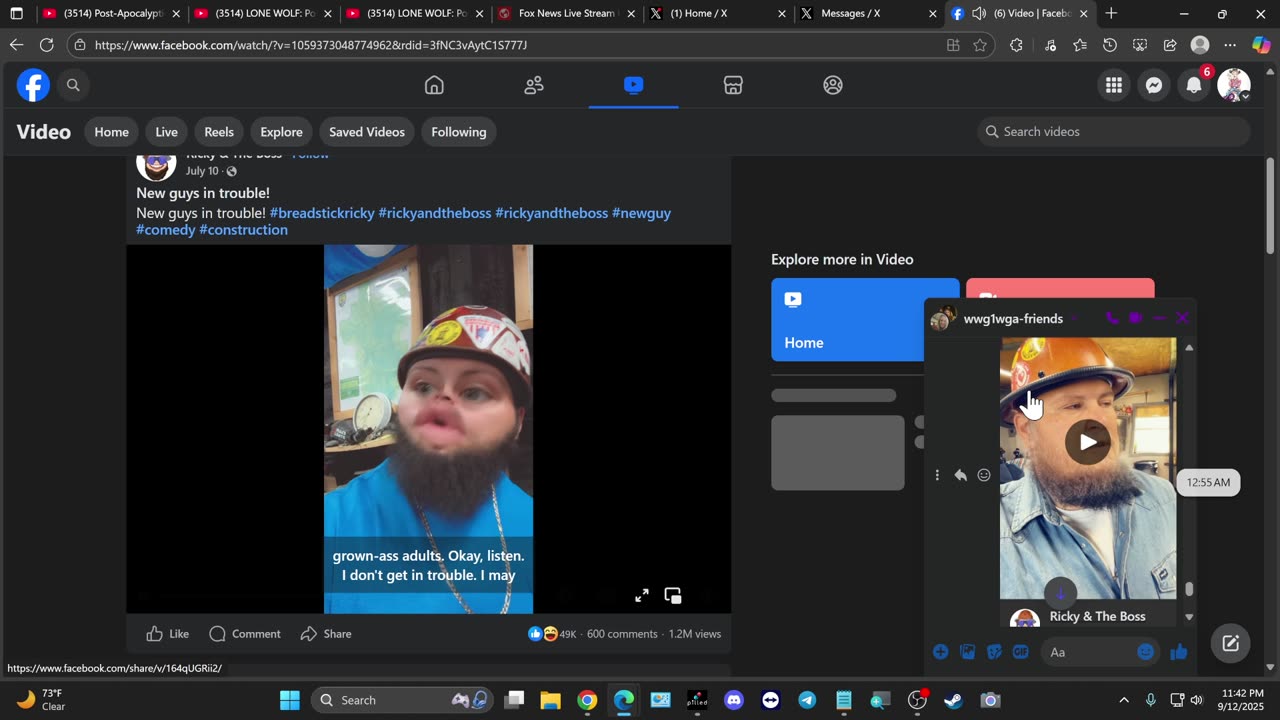Open the Windows Start menu
Screen dimensions: 1280x720
point(290,700)
